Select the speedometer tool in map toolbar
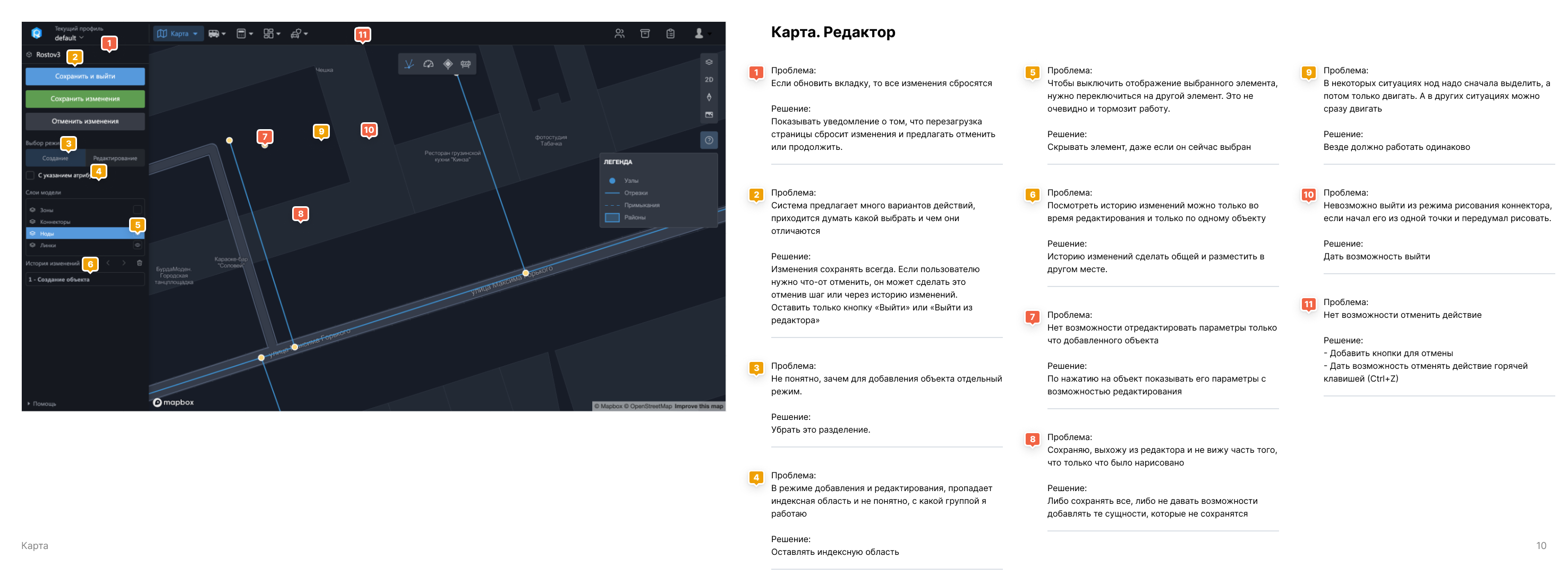The height and width of the screenshot is (574, 1568). coord(429,64)
